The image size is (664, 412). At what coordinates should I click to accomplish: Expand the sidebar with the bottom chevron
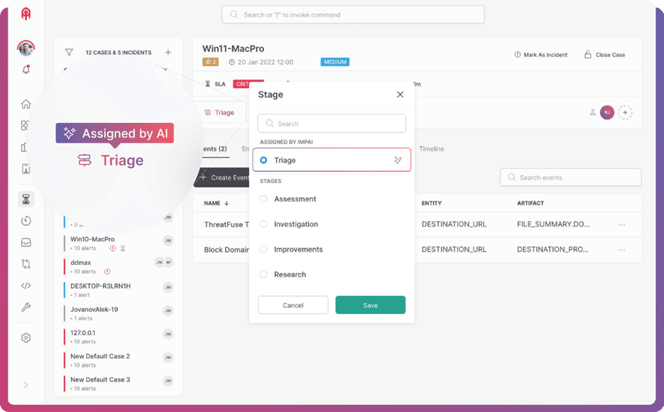coord(26,385)
